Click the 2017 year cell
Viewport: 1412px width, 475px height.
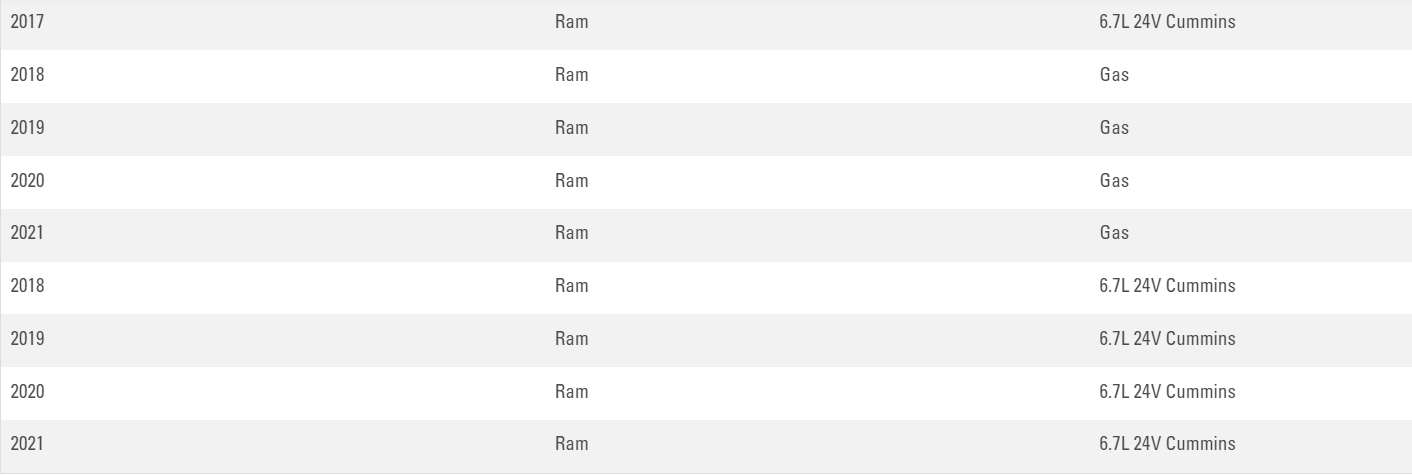click(x=27, y=22)
